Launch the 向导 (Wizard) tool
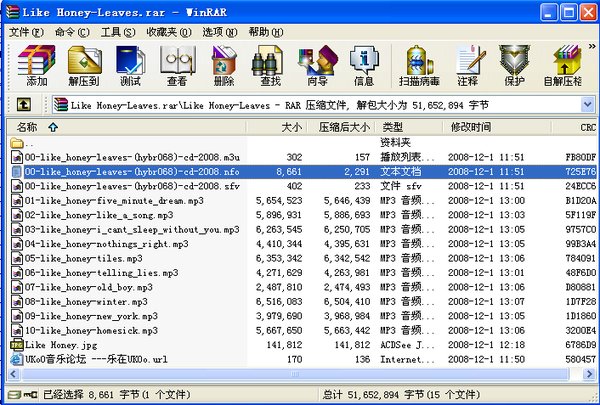Viewport: 600px width, 405px height. 318,65
